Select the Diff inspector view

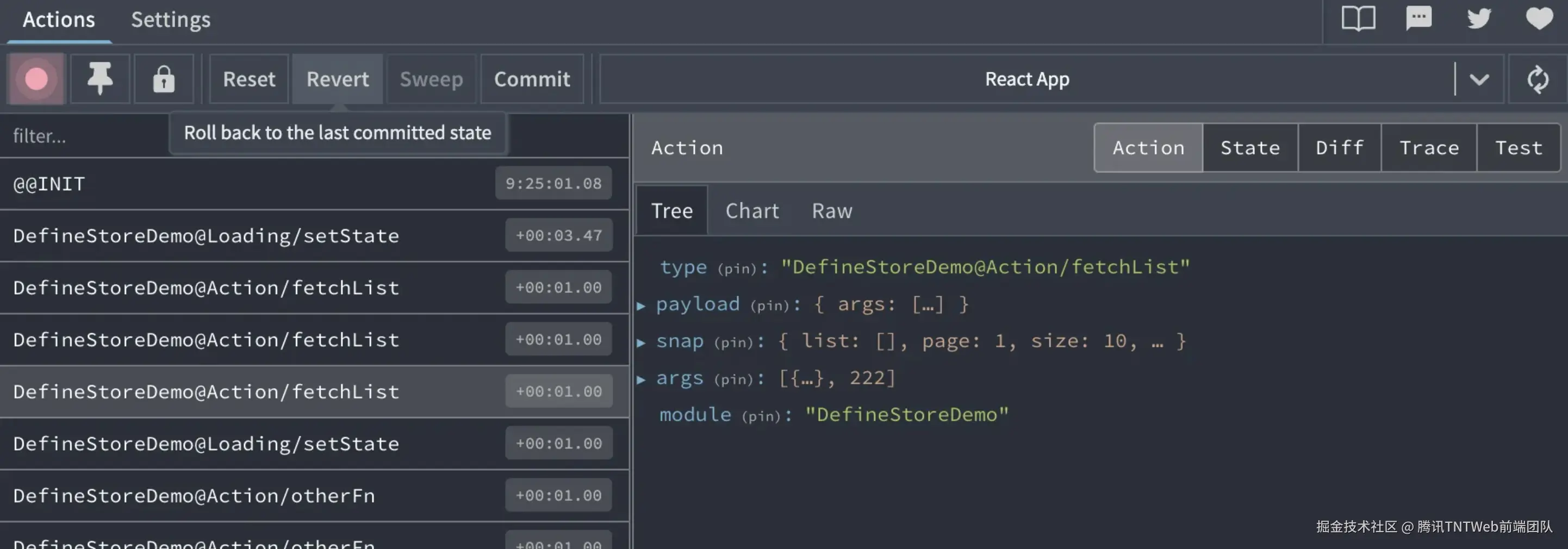pyautogui.click(x=1339, y=148)
